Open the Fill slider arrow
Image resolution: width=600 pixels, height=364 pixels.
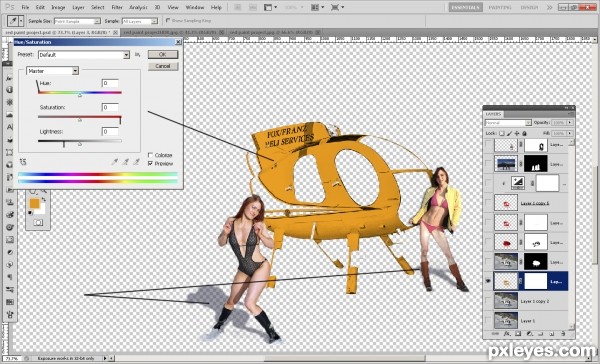point(570,133)
